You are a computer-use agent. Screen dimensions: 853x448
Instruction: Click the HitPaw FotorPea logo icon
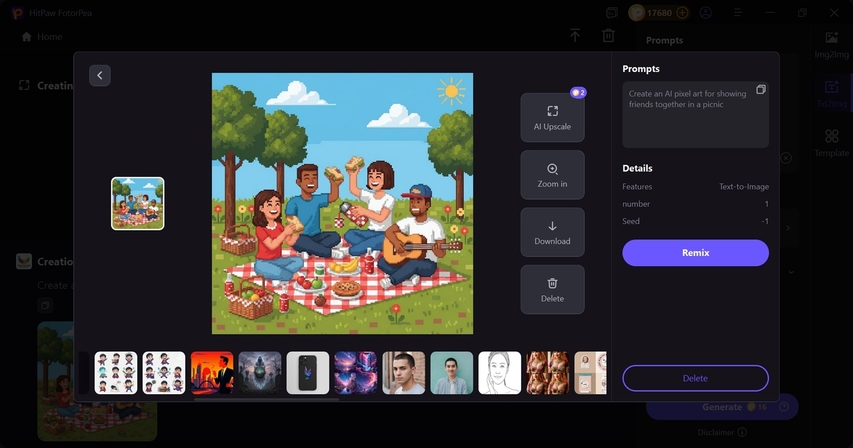(x=17, y=13)
